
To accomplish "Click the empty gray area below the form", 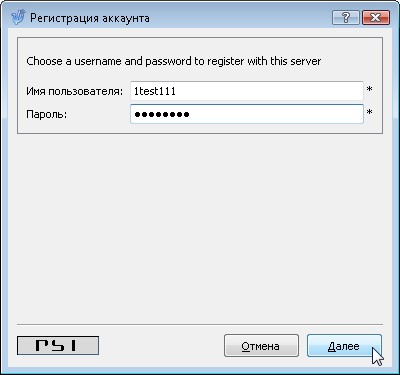I will (x=200, y=228).
